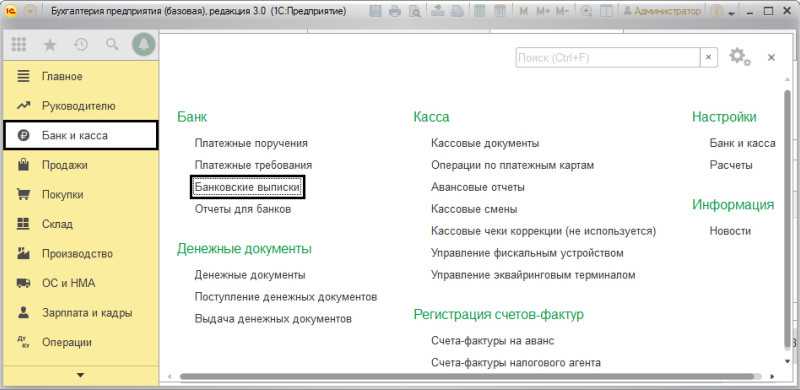The width and height of the screenshot is (800, 390).
Task: Open Банковские выписки
Action: pos(247,187)
